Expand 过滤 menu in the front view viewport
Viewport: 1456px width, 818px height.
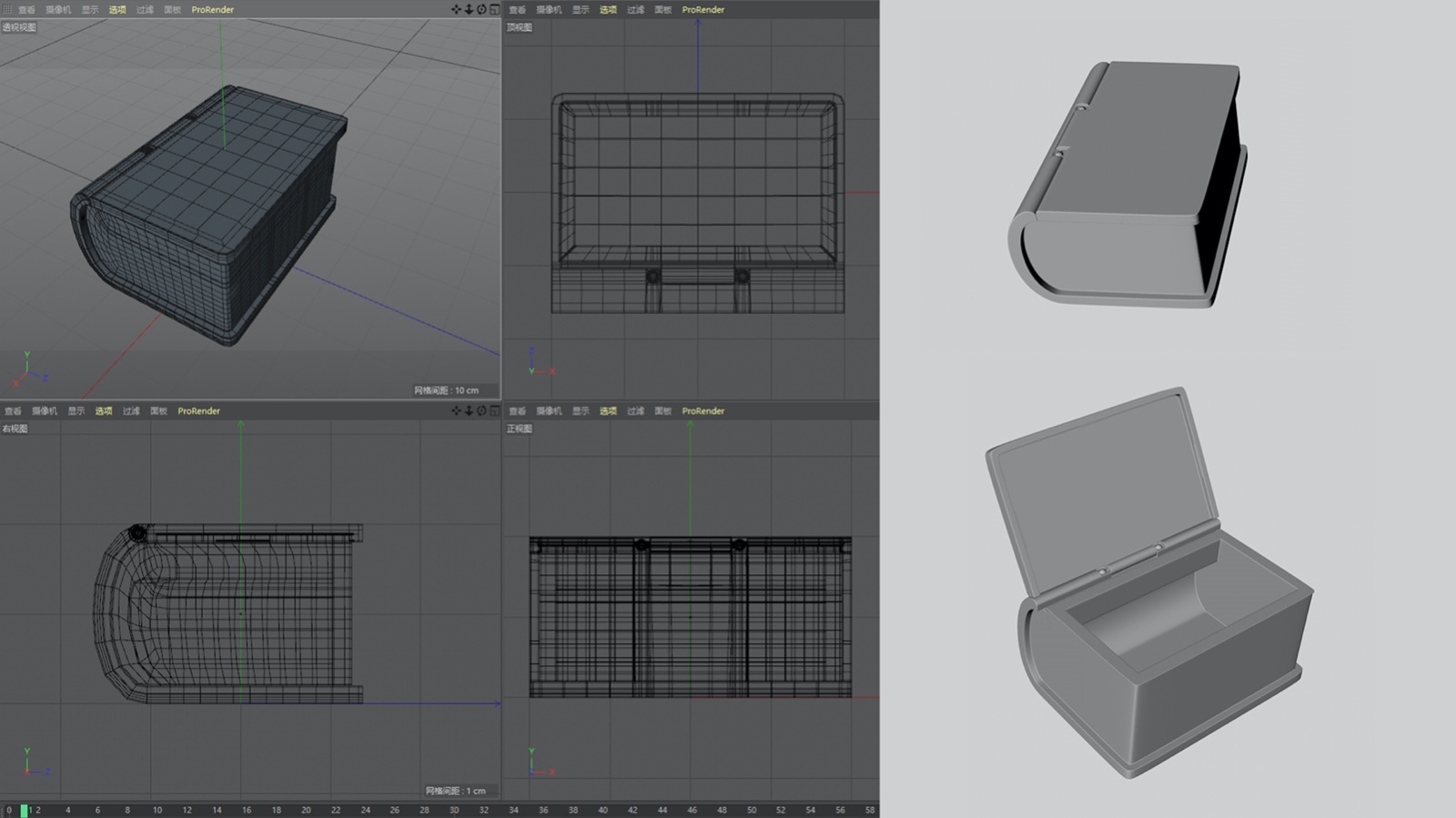635,410
